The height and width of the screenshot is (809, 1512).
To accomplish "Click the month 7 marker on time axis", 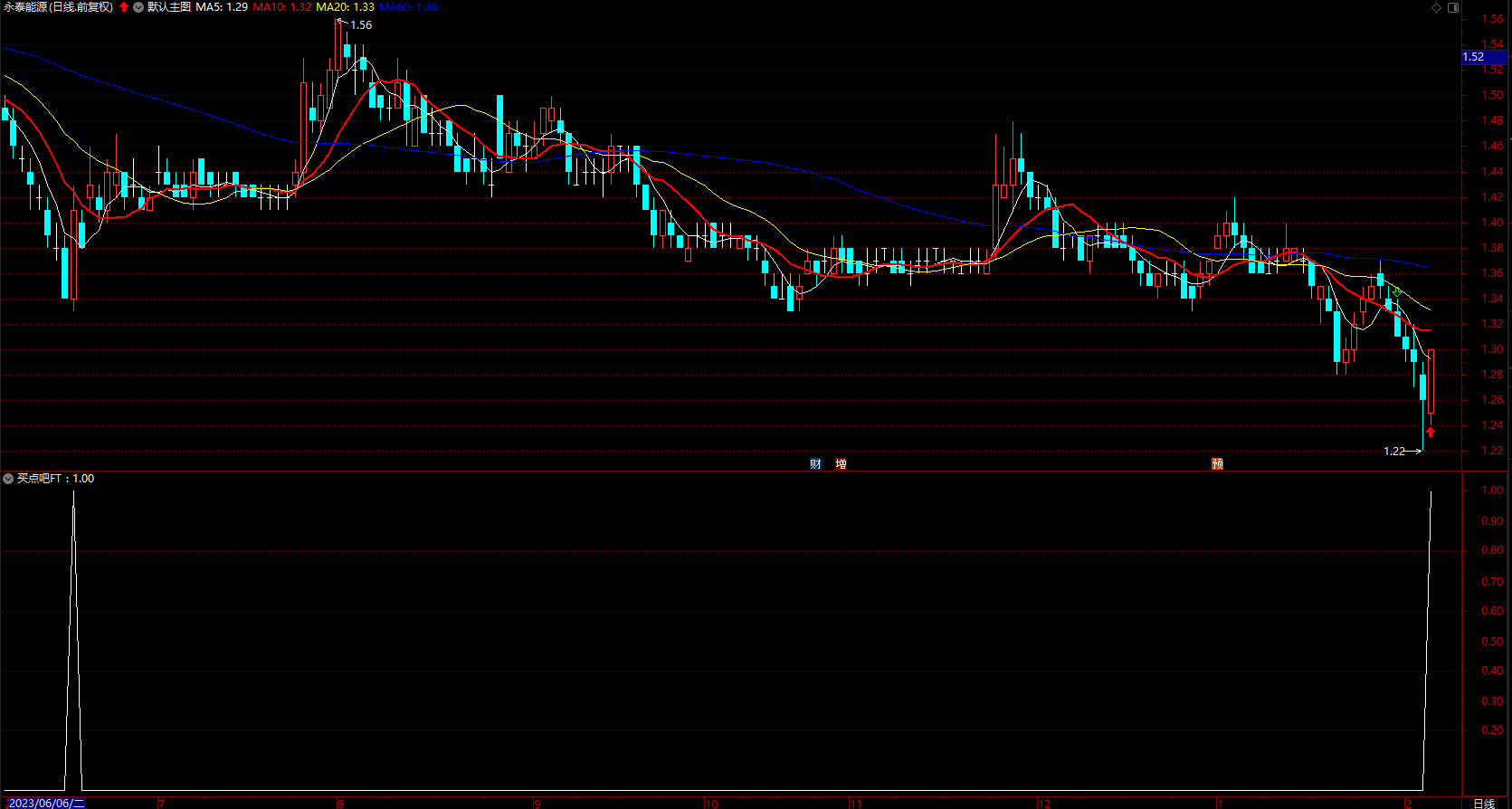I will [161, 803].
